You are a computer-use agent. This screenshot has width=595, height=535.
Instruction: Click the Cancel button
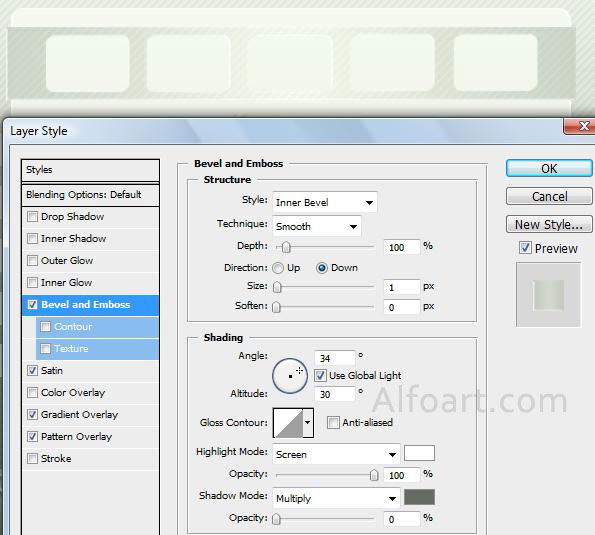coord(549,196)
